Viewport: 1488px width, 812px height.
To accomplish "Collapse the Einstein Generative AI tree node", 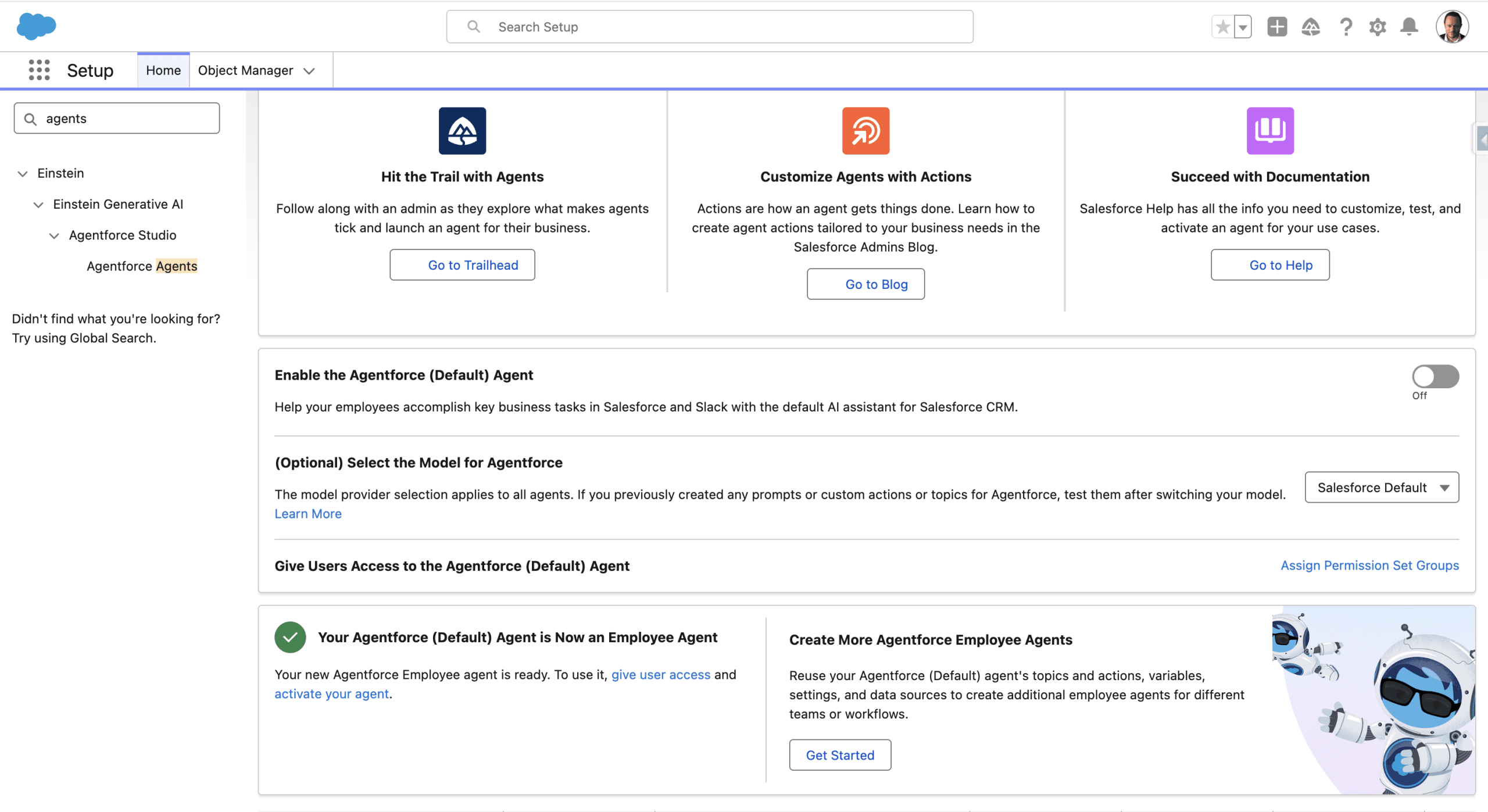I will pyautogui.click(x=38, y=205).
